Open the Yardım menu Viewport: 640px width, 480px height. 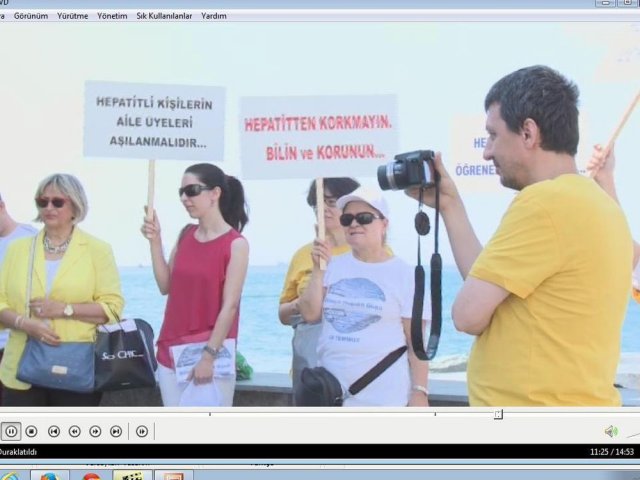pos(214,16)
